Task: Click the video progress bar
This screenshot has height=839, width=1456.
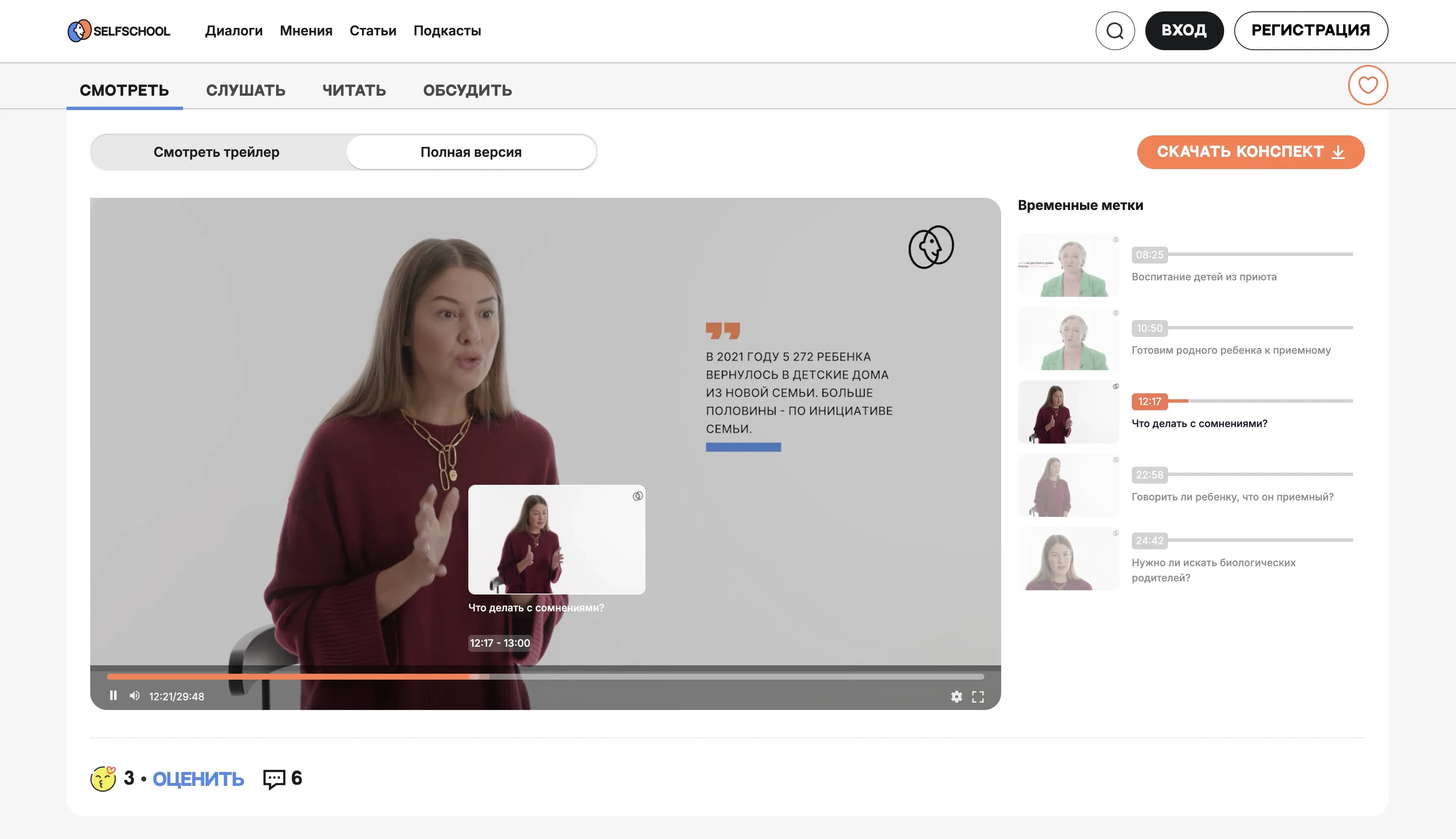Action: 545,677
